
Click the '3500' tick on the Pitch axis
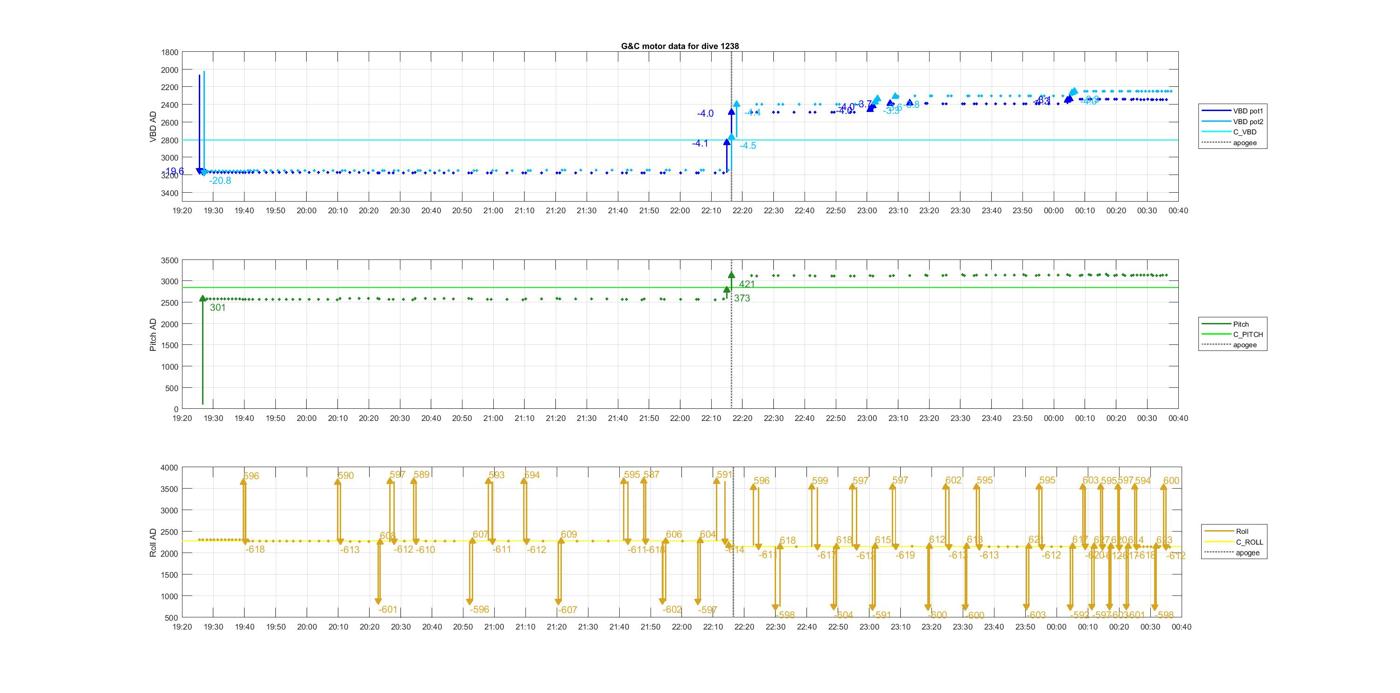170,260
